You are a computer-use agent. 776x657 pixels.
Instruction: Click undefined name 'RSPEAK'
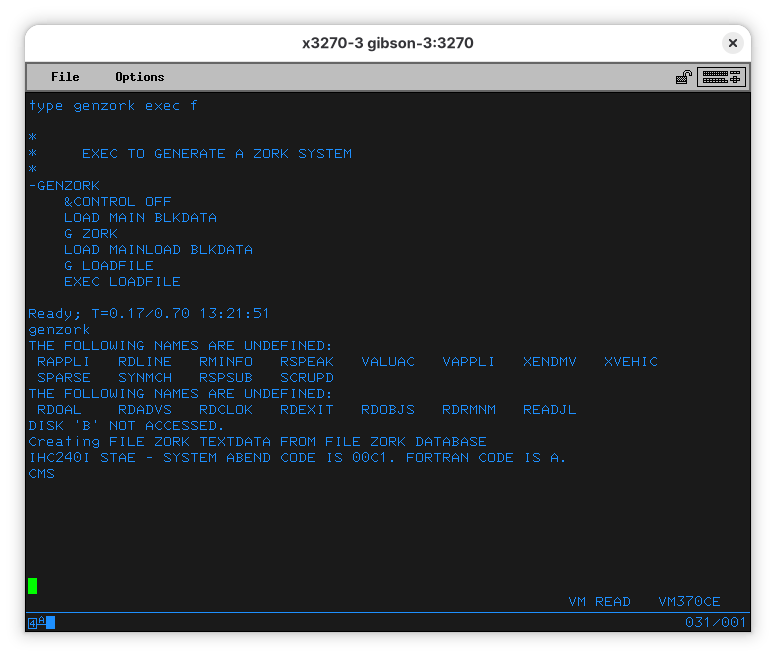pos(307,362)
